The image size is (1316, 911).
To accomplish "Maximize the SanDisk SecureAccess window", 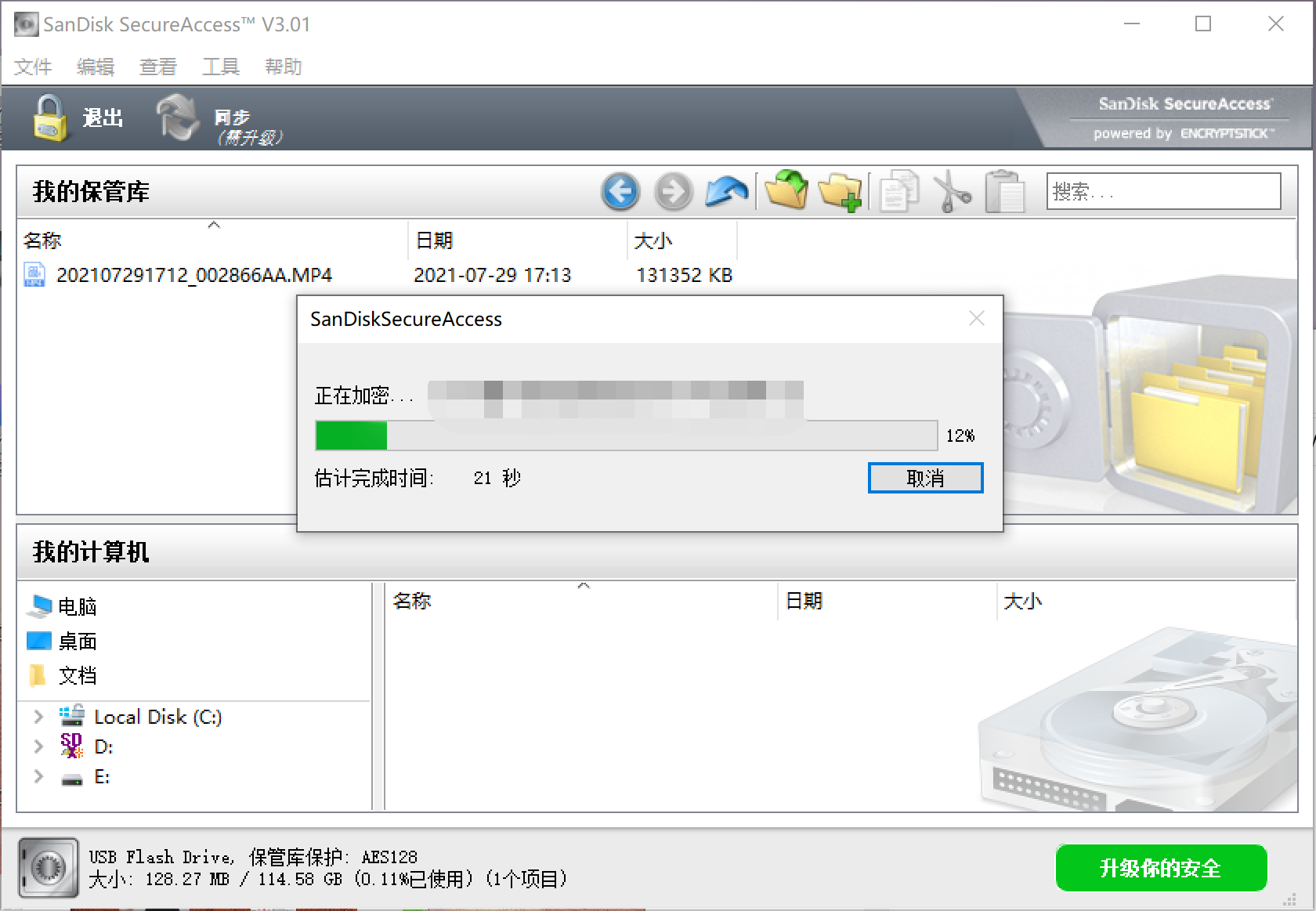I will coord(1203,24).
